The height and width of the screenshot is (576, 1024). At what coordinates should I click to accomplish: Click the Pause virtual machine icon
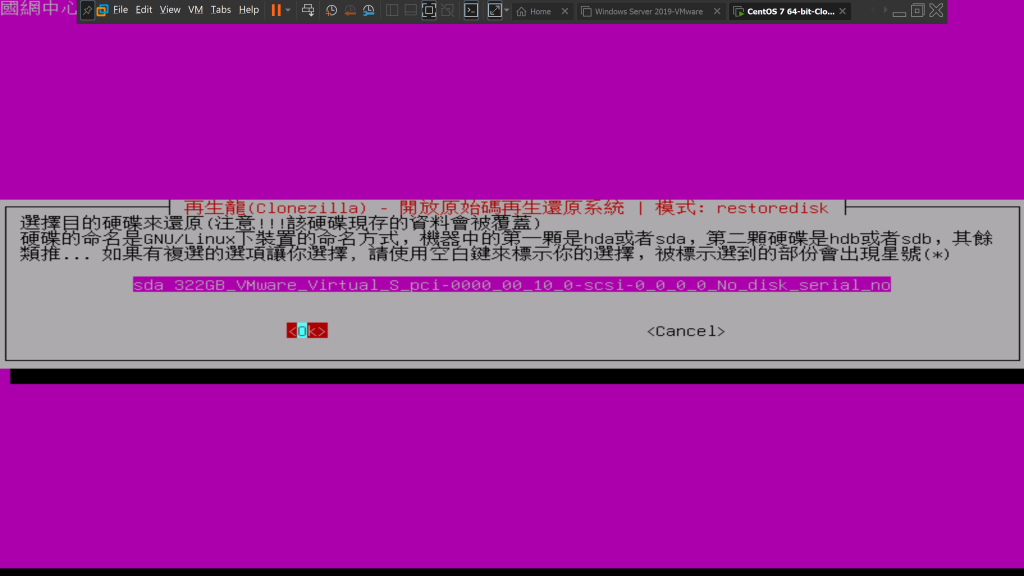276,10
